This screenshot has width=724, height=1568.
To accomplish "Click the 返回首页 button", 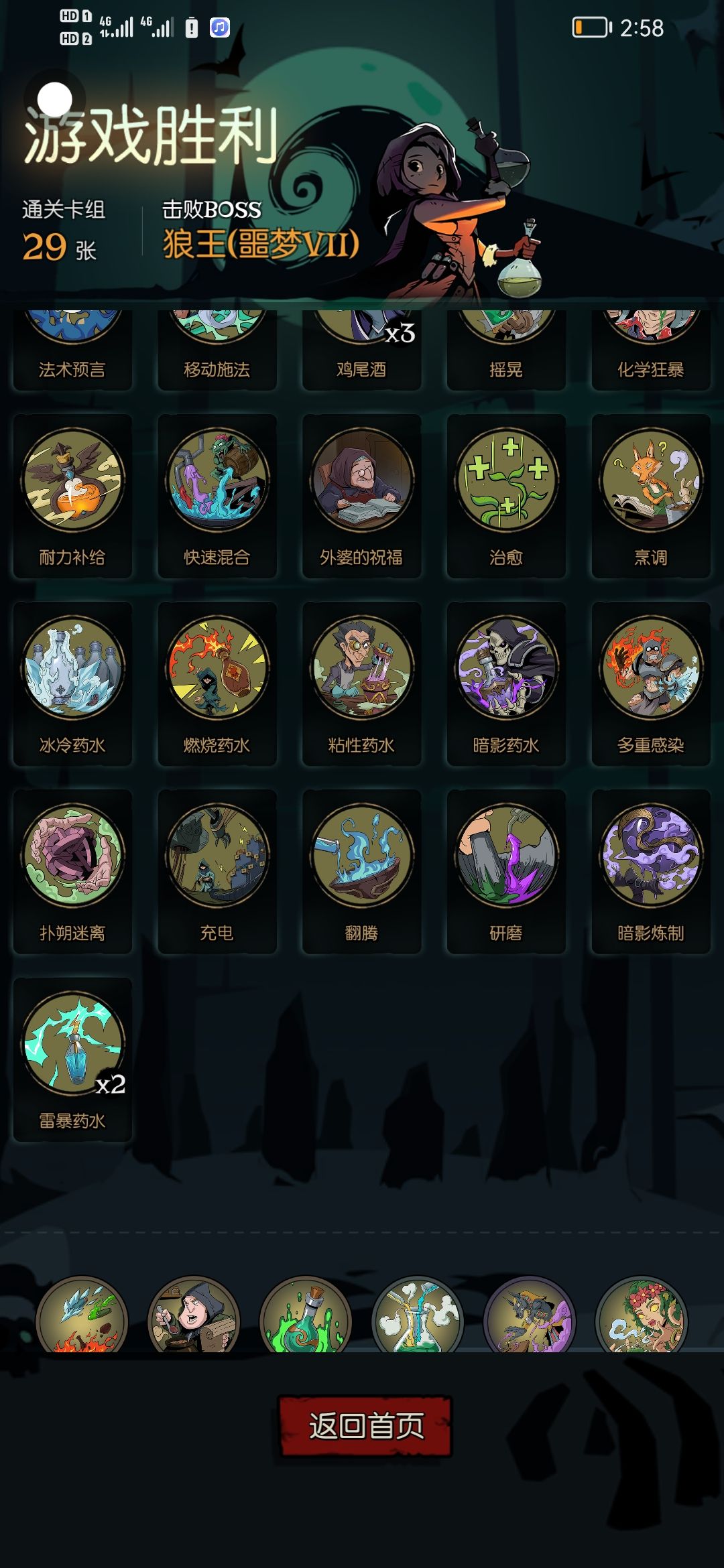I will pyautogui.click(x=365, y=1425).
